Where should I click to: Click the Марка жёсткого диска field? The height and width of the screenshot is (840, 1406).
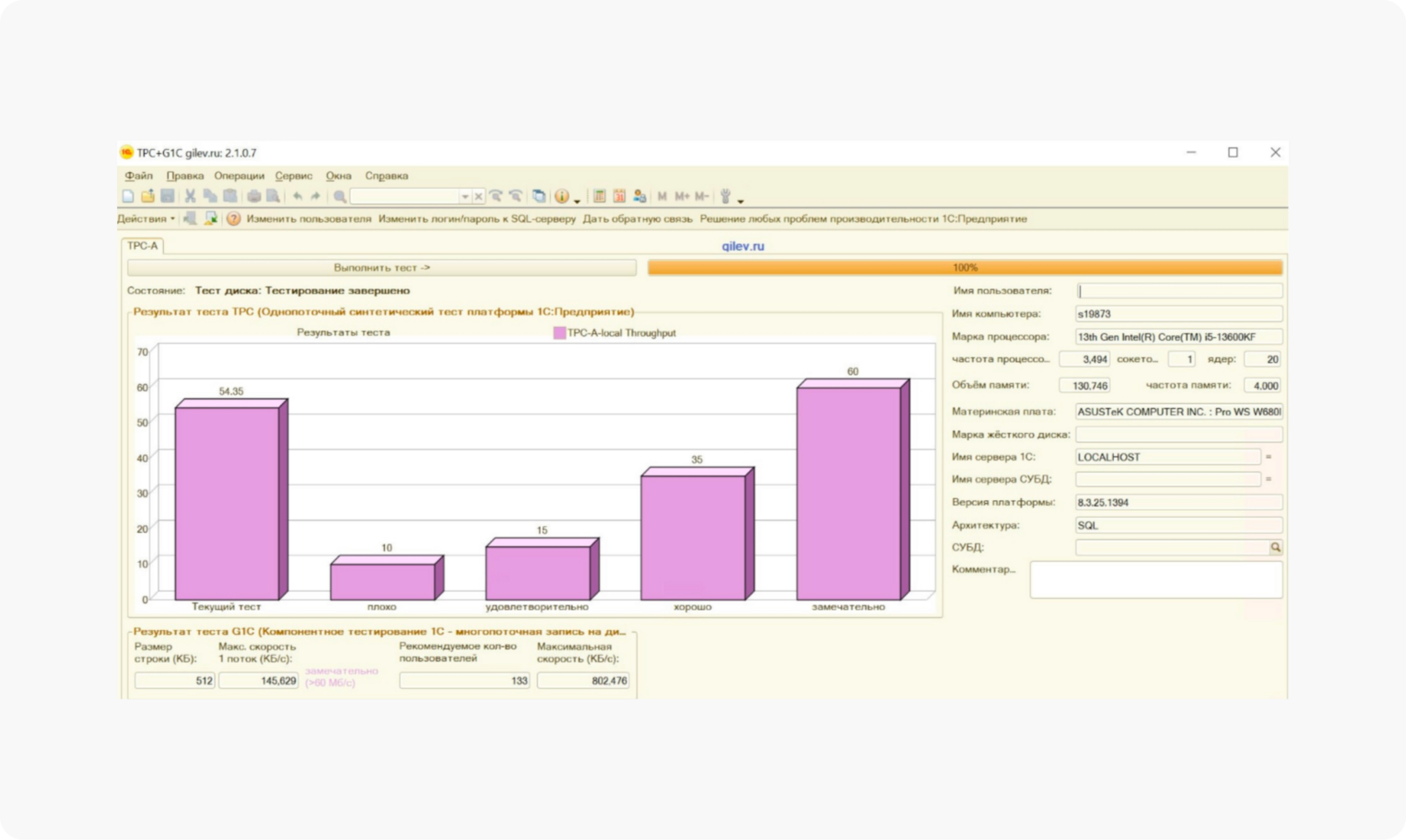pos(1178,435)
